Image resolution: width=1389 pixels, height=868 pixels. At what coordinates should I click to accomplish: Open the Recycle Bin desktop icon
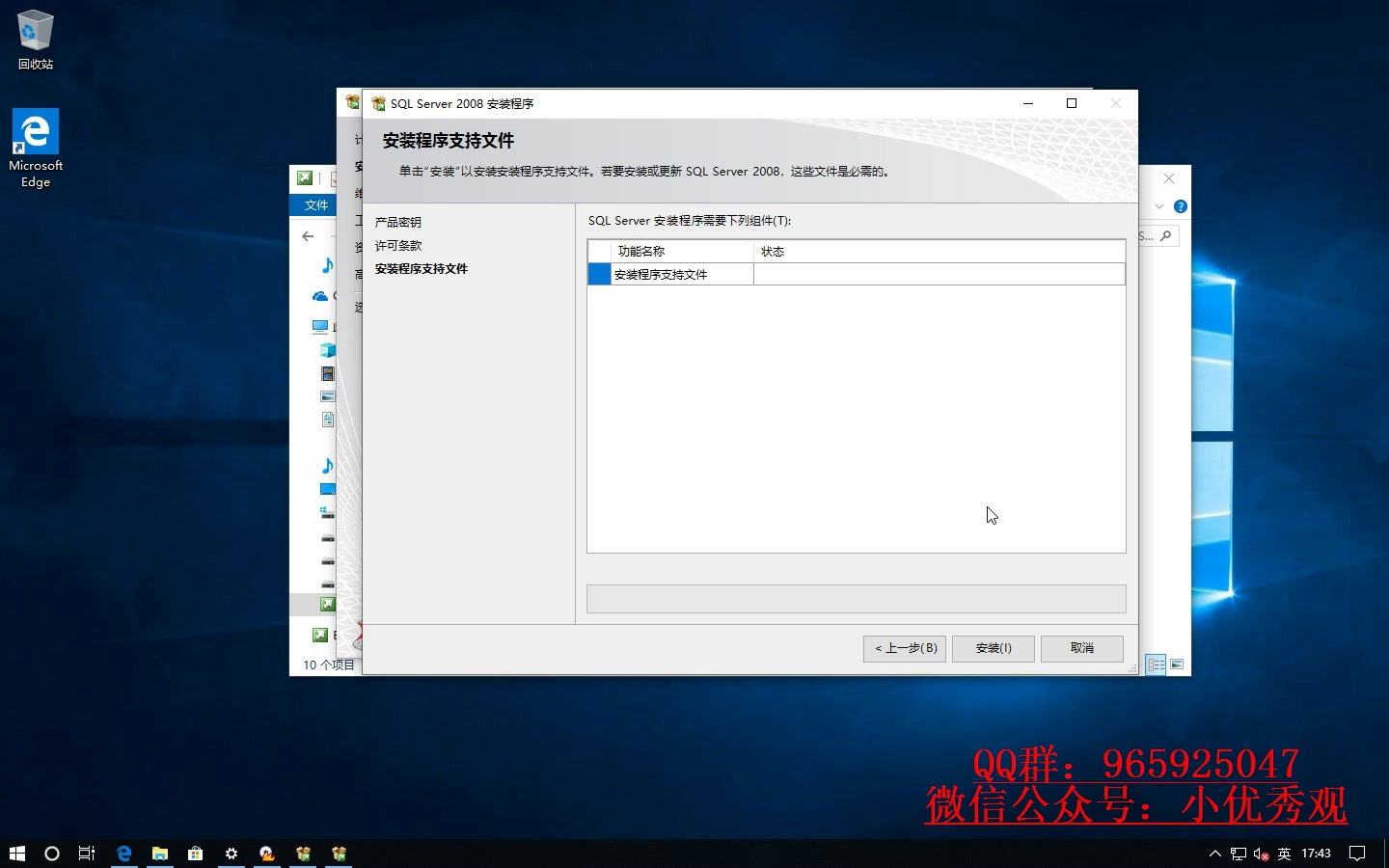[x=36, y=40]
